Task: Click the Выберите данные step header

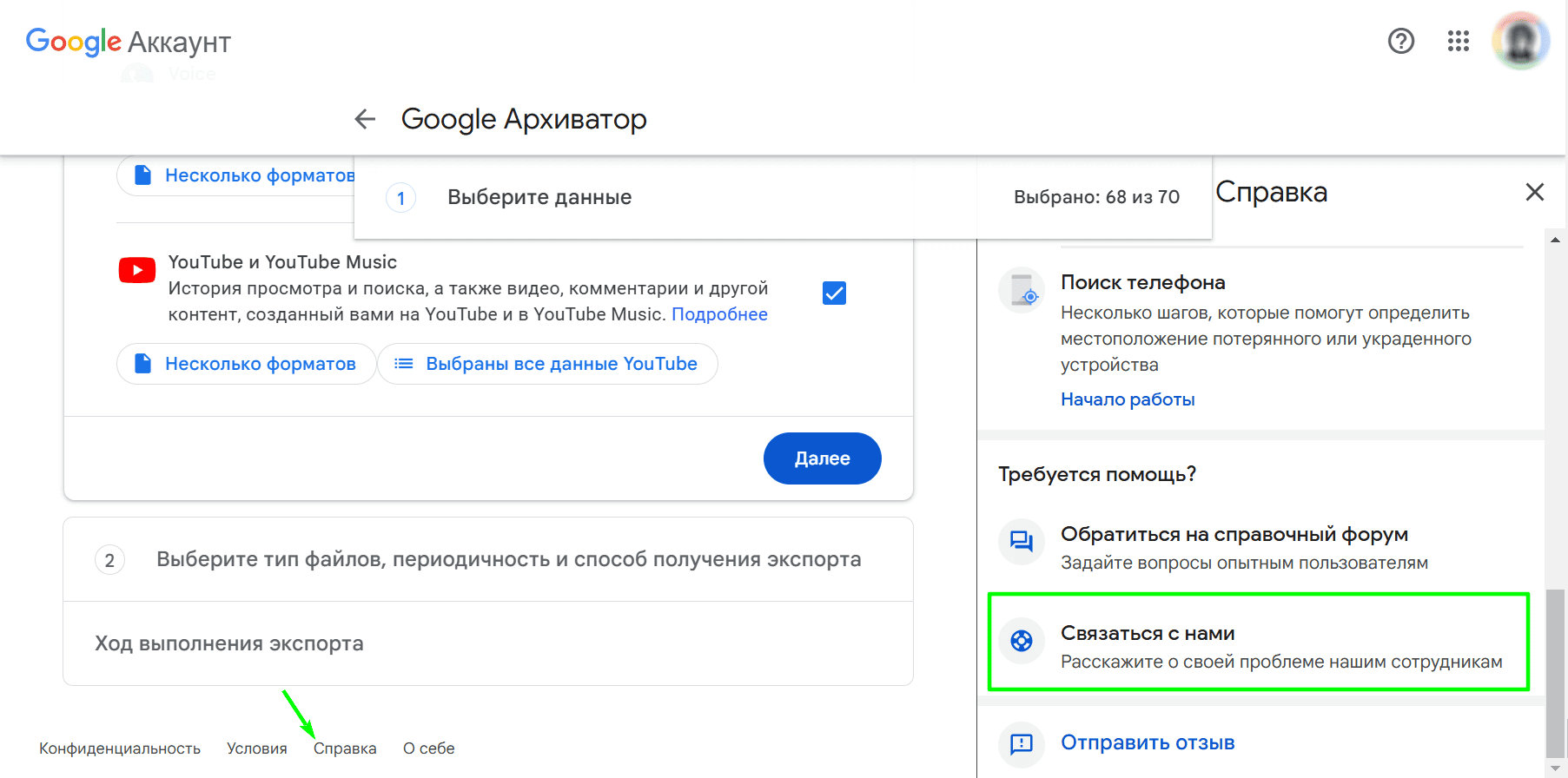Action: 539,197
